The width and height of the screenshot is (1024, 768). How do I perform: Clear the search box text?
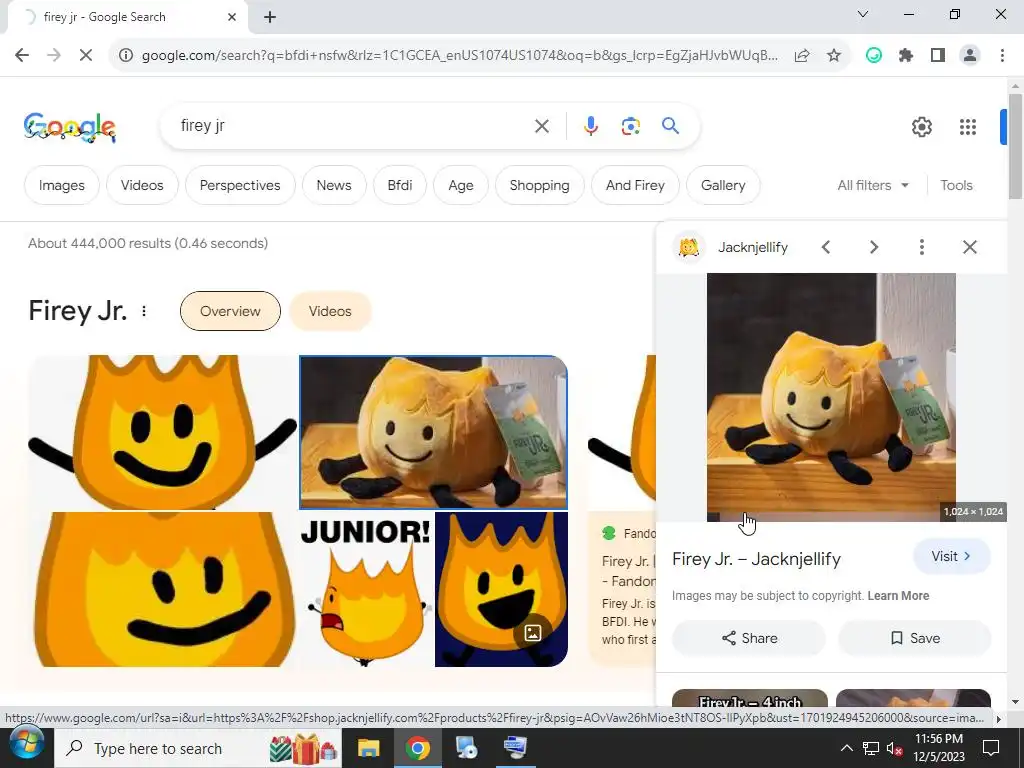tap(541, 126)
